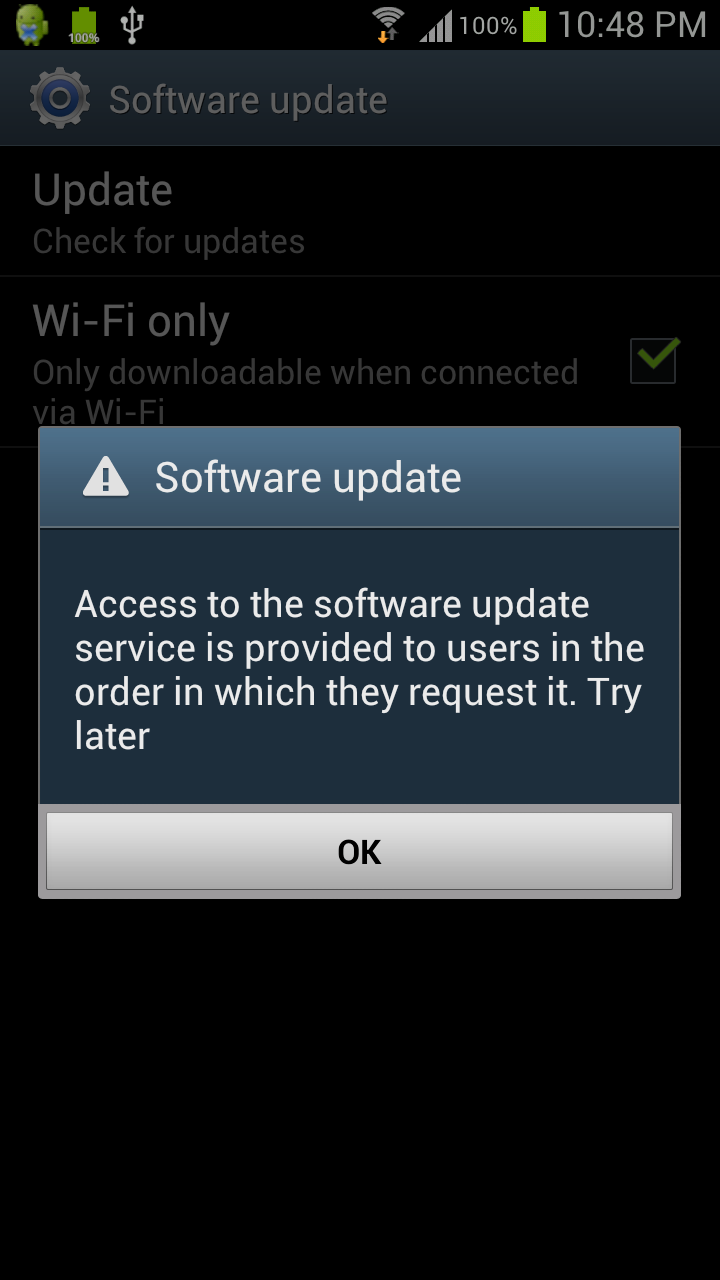Tap the USB connection icon in status bar
Screen dimensions: 720x1280
pyautogui.click(x=132, y=25)
